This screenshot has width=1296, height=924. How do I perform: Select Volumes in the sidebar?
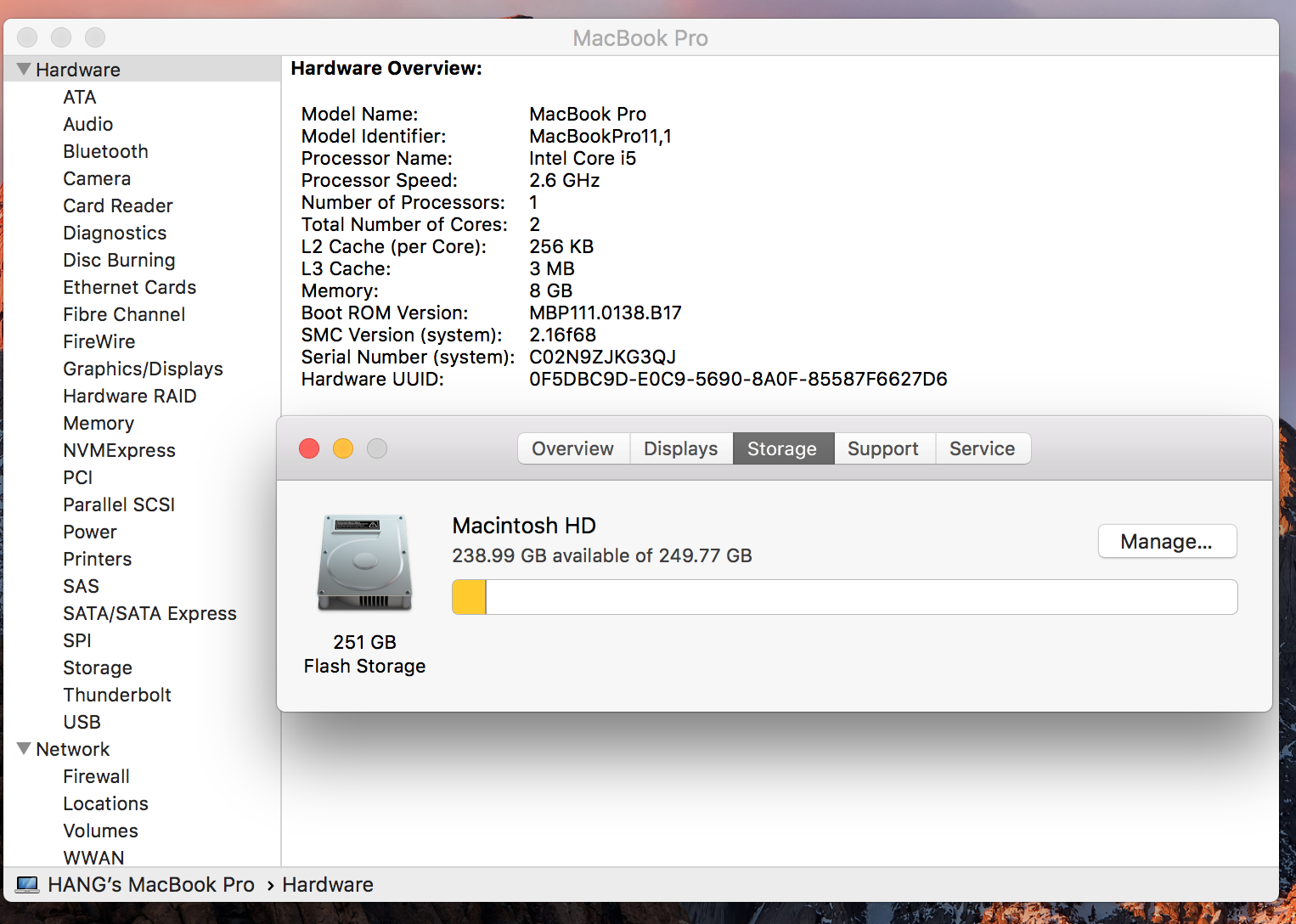coord(101,831)
